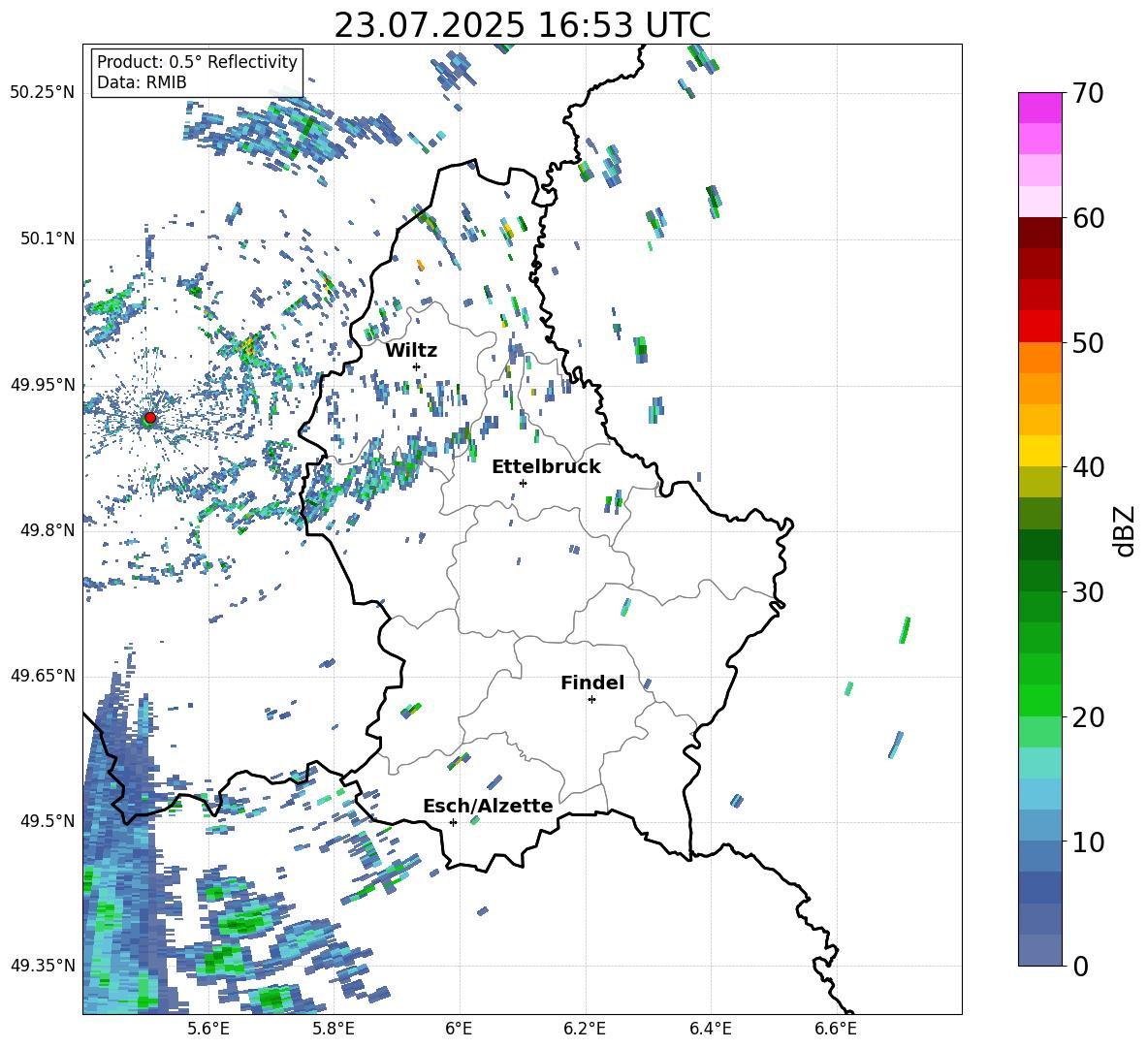1148x1048 pixels.
Task: Click the 0 value on colorbar
Action: 1079,966
